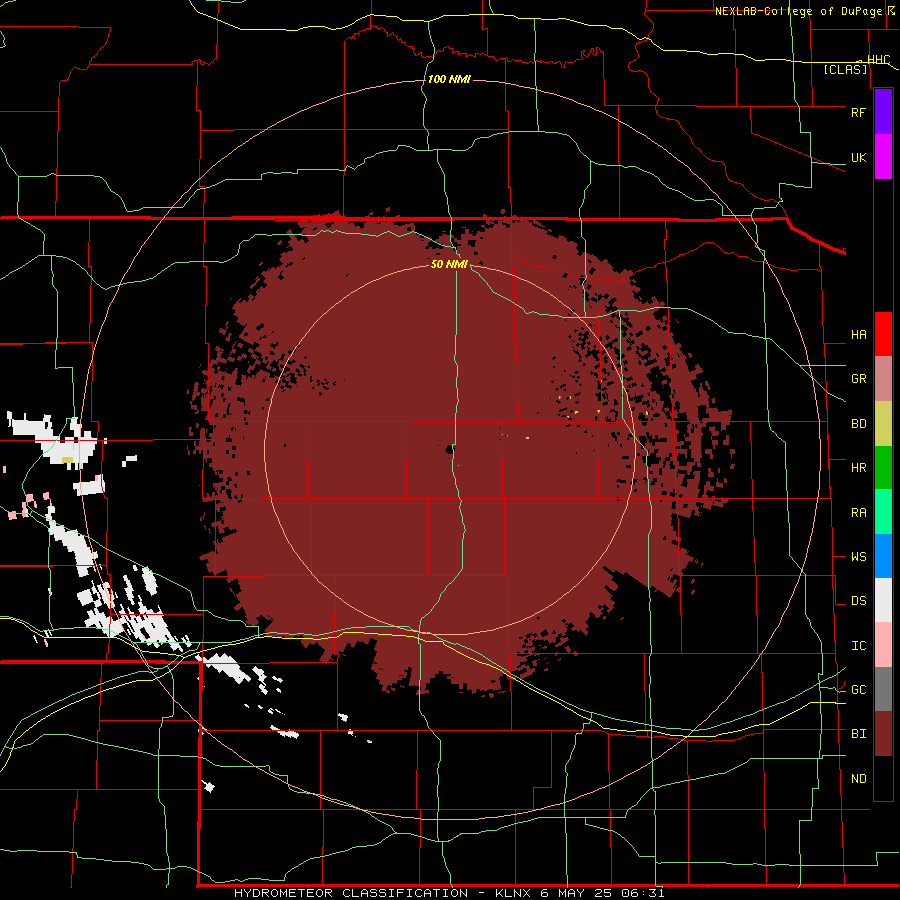
Task: Click the 06:31 timestamp text
Action: click(x=642, y=893)
